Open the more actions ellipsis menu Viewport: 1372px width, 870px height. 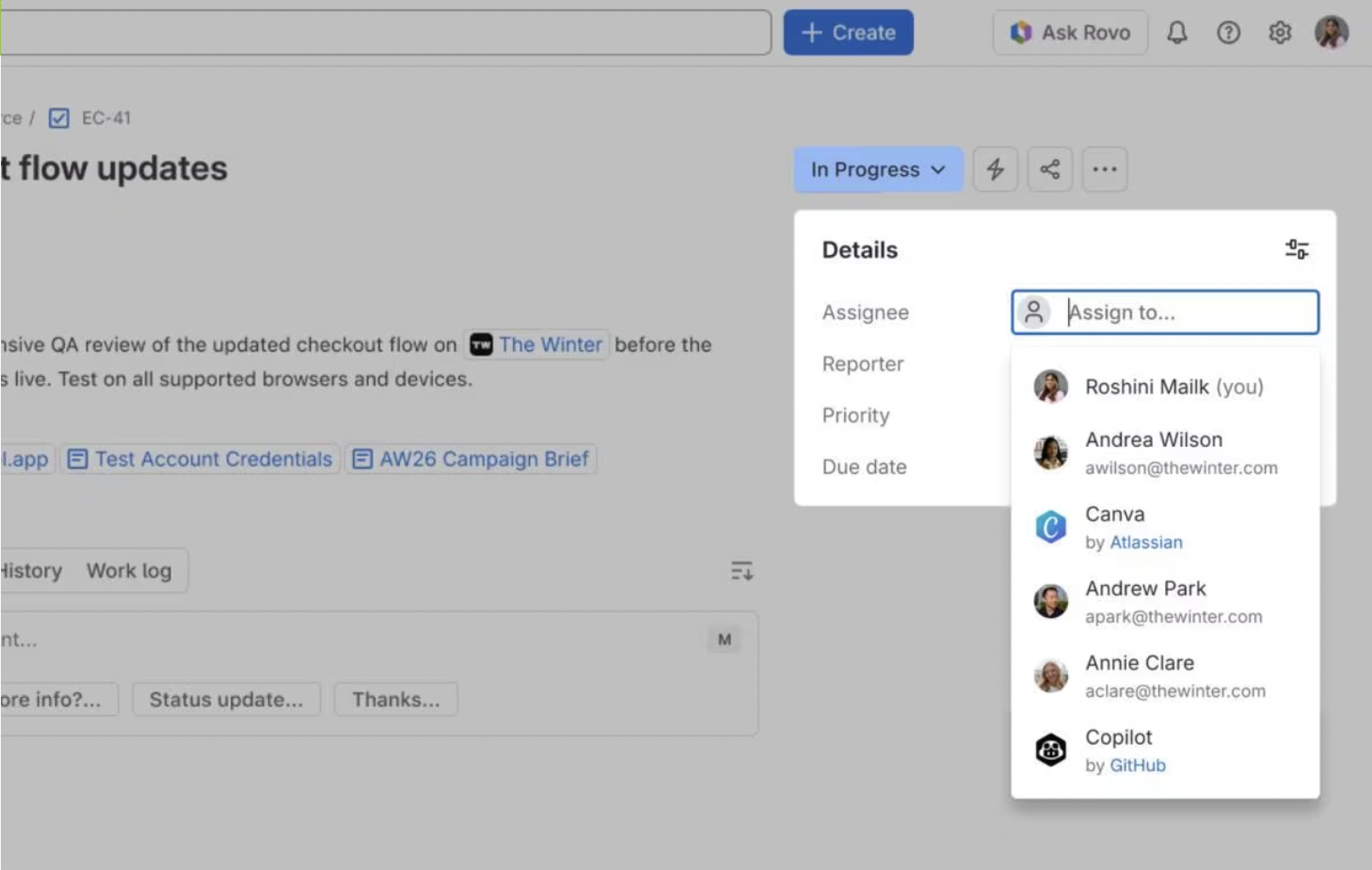click(1105, 169)
